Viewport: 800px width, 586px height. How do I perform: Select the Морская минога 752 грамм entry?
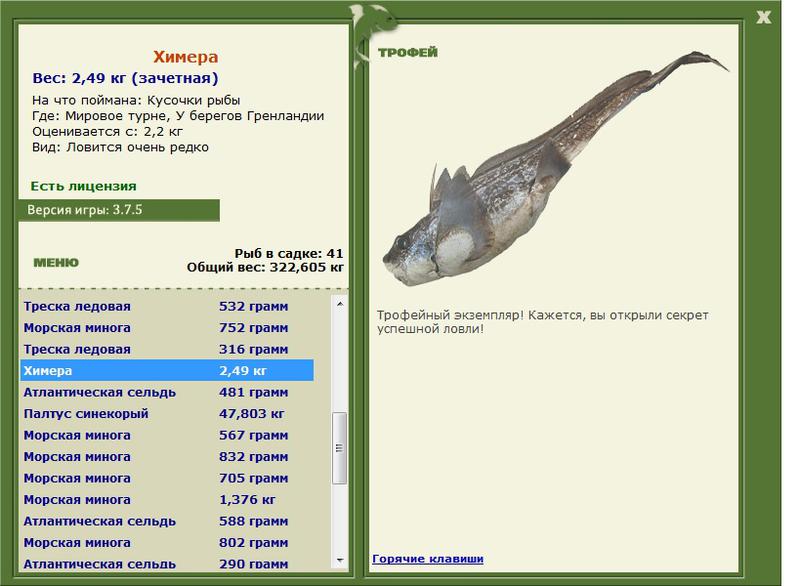coord(167,328)
